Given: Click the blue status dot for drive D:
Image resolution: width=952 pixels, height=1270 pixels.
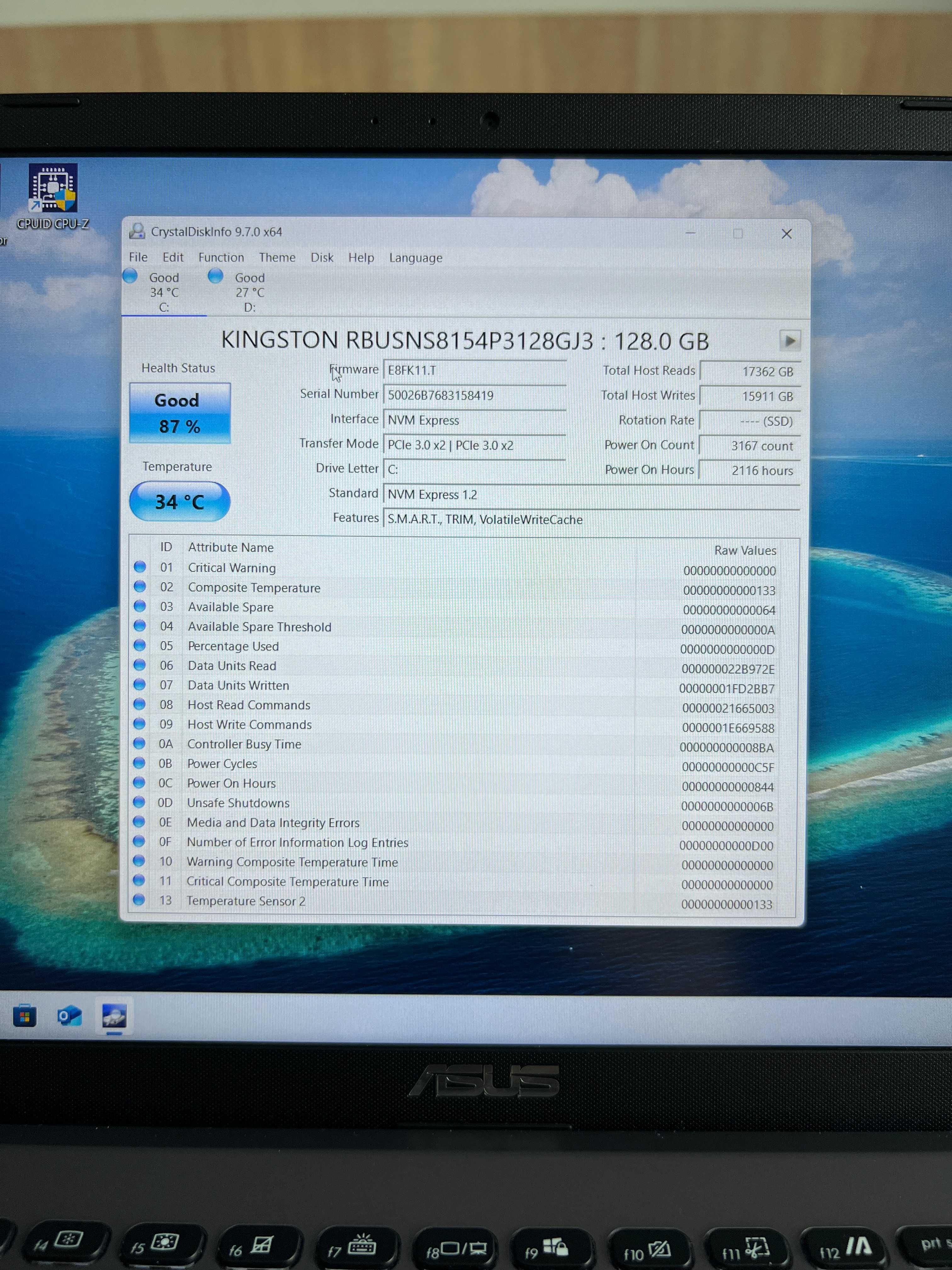Looking at the screenshot, I should tap(216, 276).
